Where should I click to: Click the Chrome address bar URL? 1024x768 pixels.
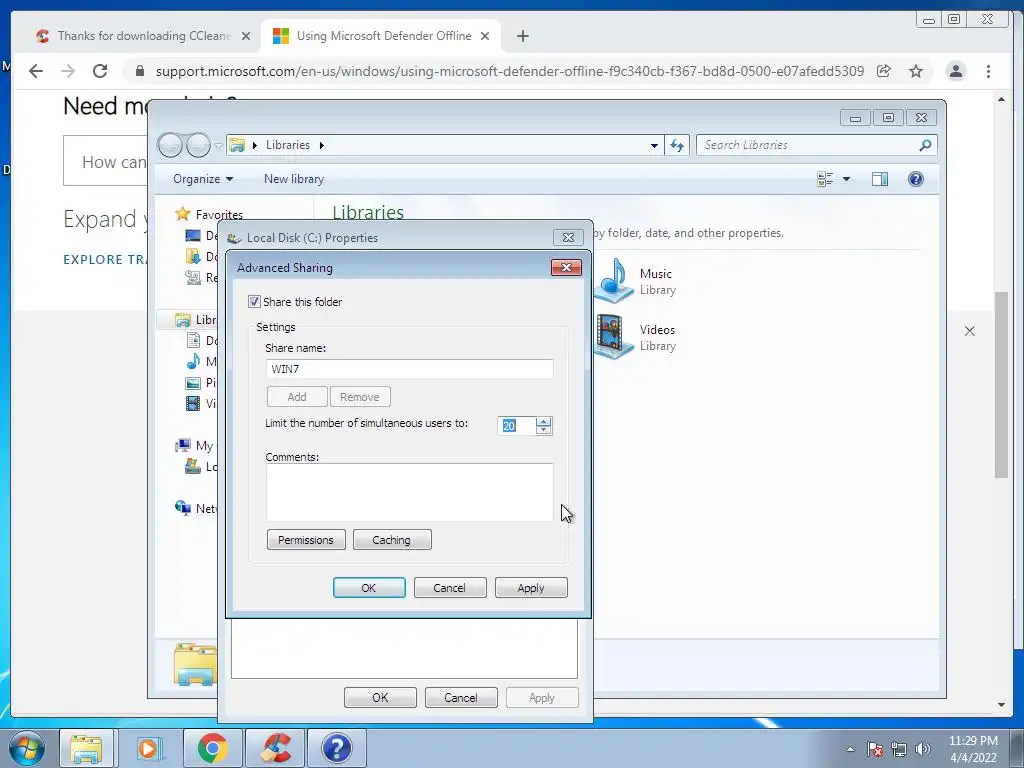point(509,71)
